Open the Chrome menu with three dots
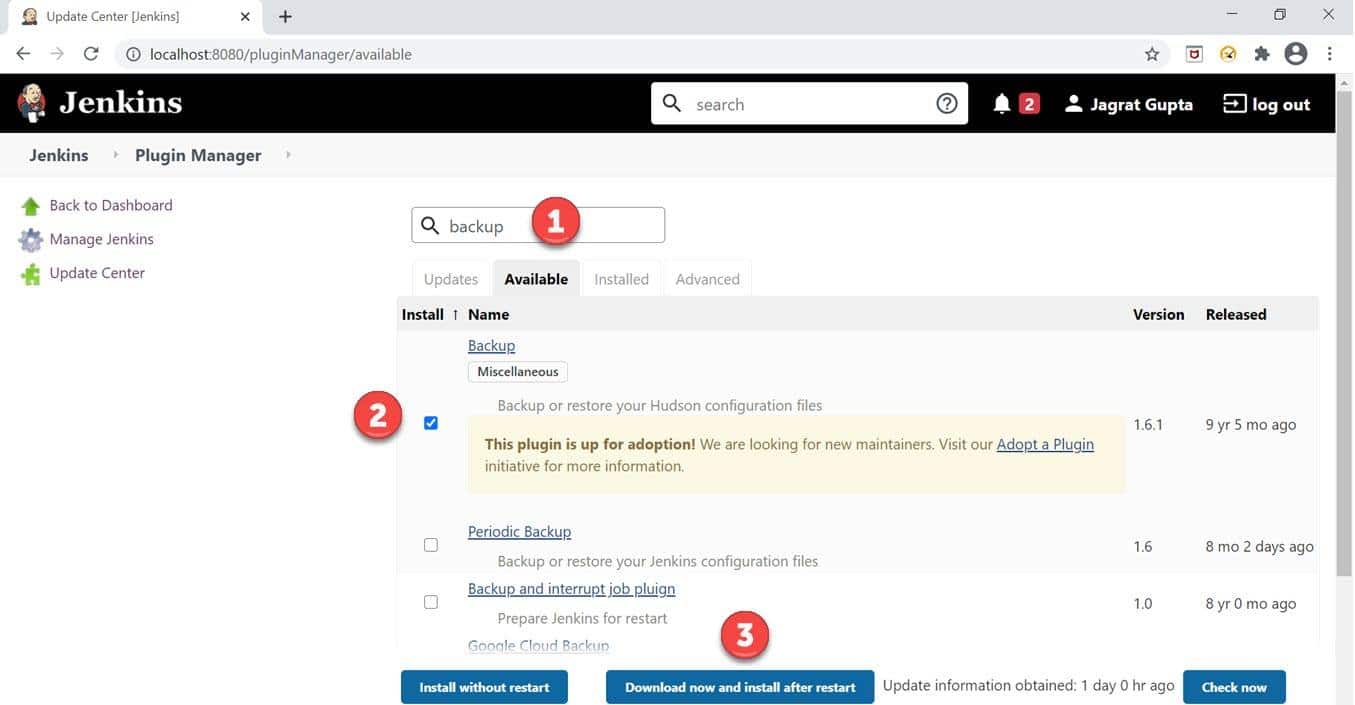1355x705 pixels. pyautogui.click(x=1330, y=53)
